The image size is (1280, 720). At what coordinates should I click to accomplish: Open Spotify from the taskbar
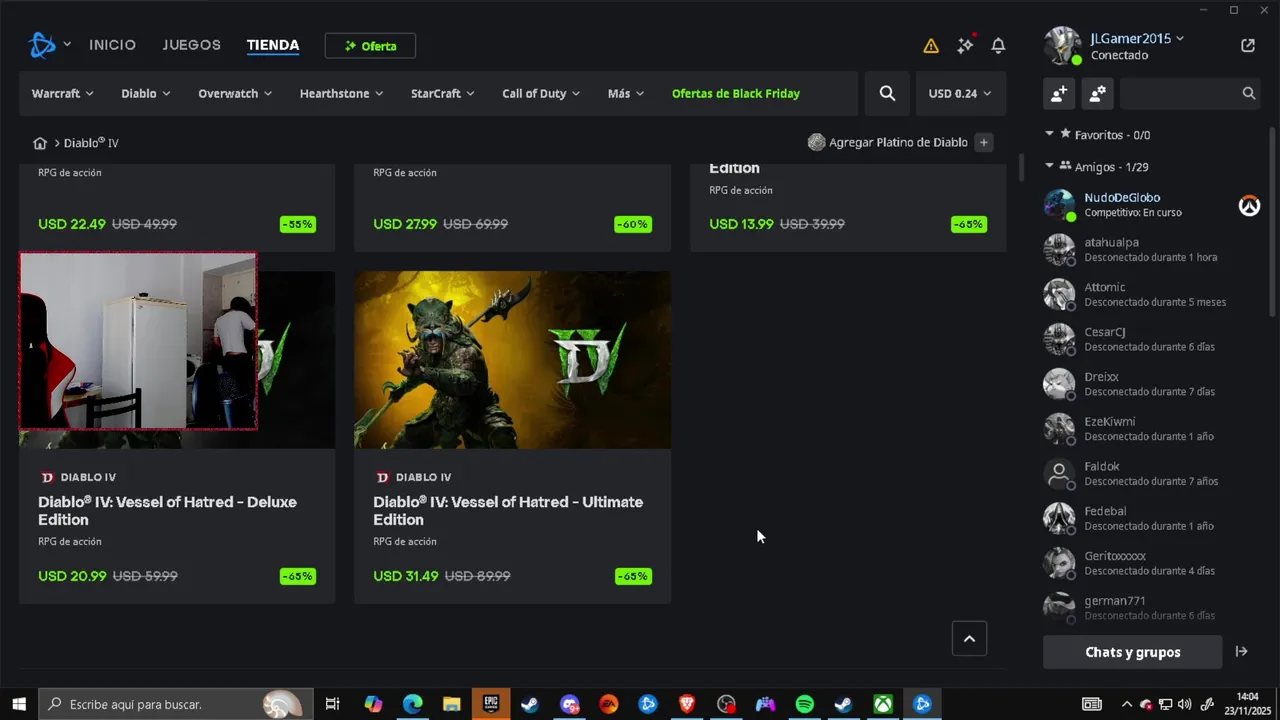coord(805,704)
